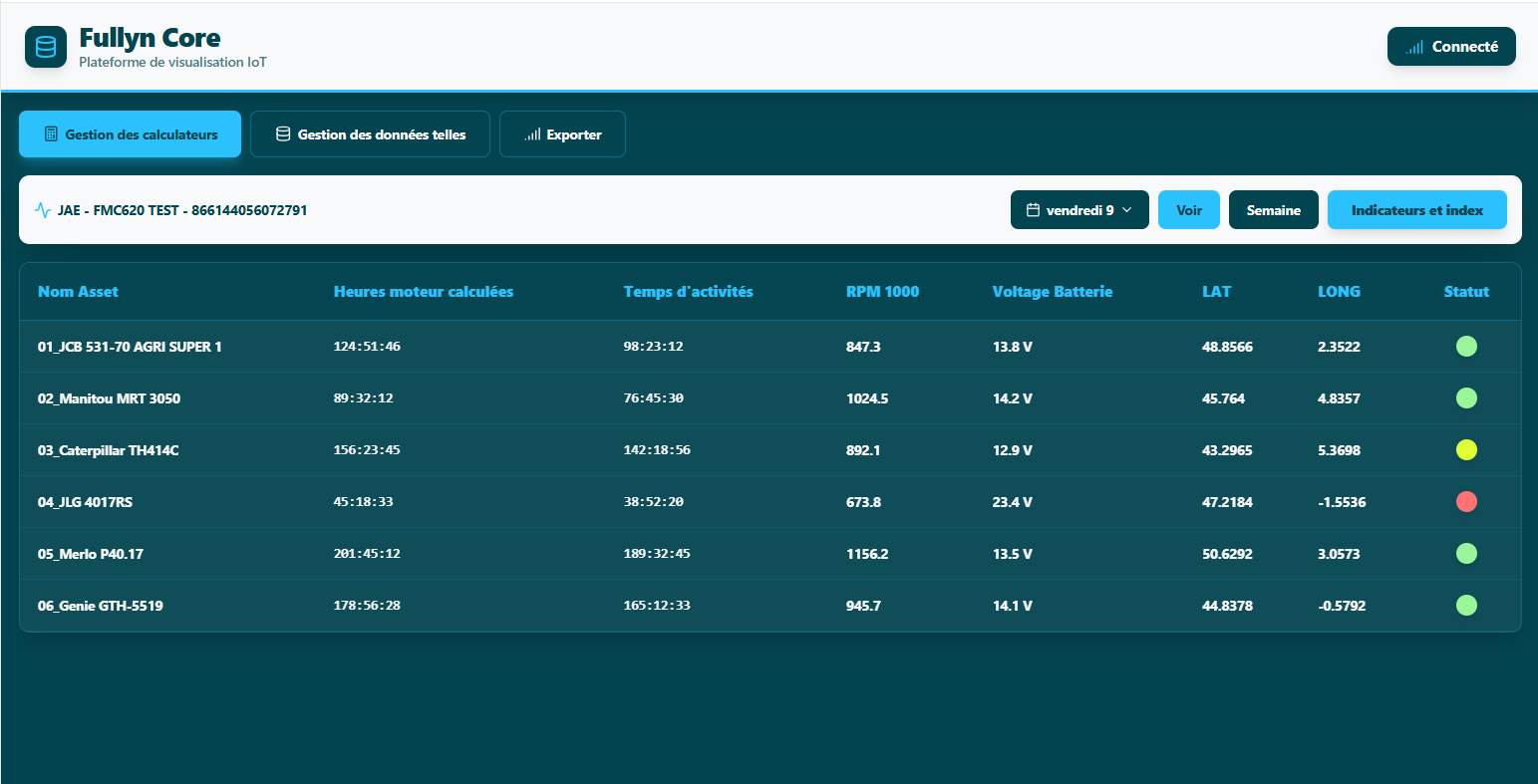The image size is (1538, 784).
Task: Click battery voltage 23.4 V
Action: [x=1013, y=502]
